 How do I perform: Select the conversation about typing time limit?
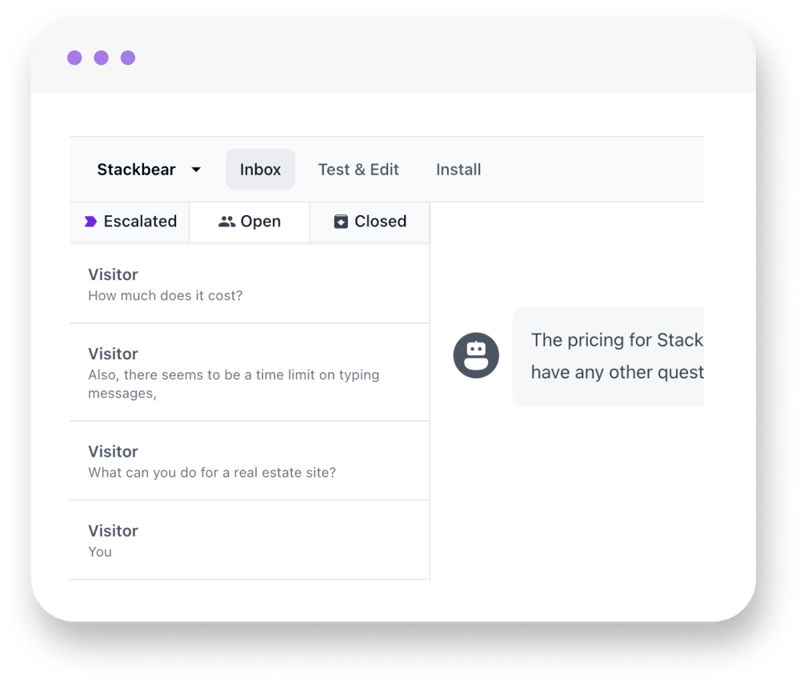[249, 372]
